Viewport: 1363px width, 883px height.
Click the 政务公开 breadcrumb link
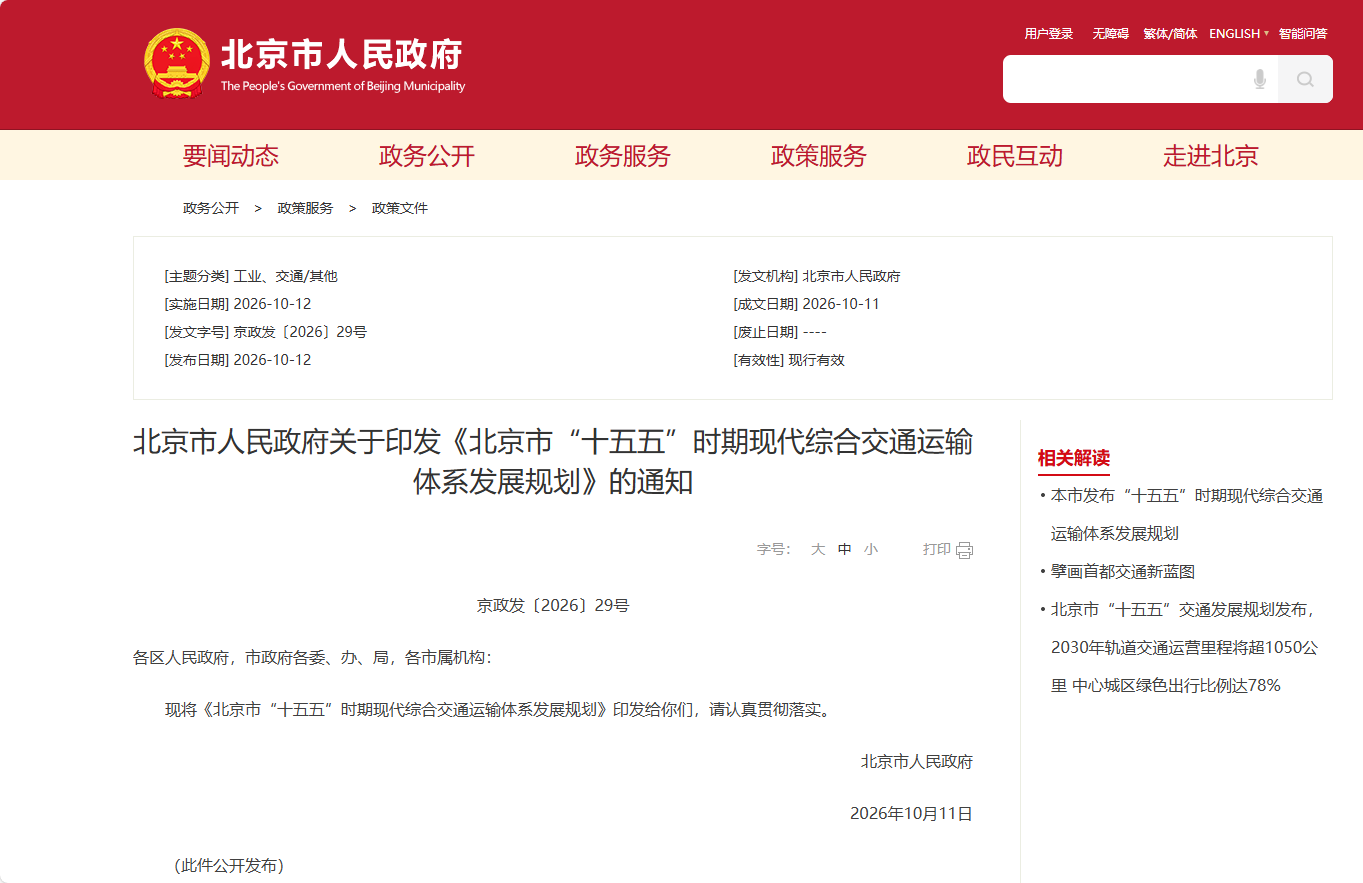pos(211,208)
